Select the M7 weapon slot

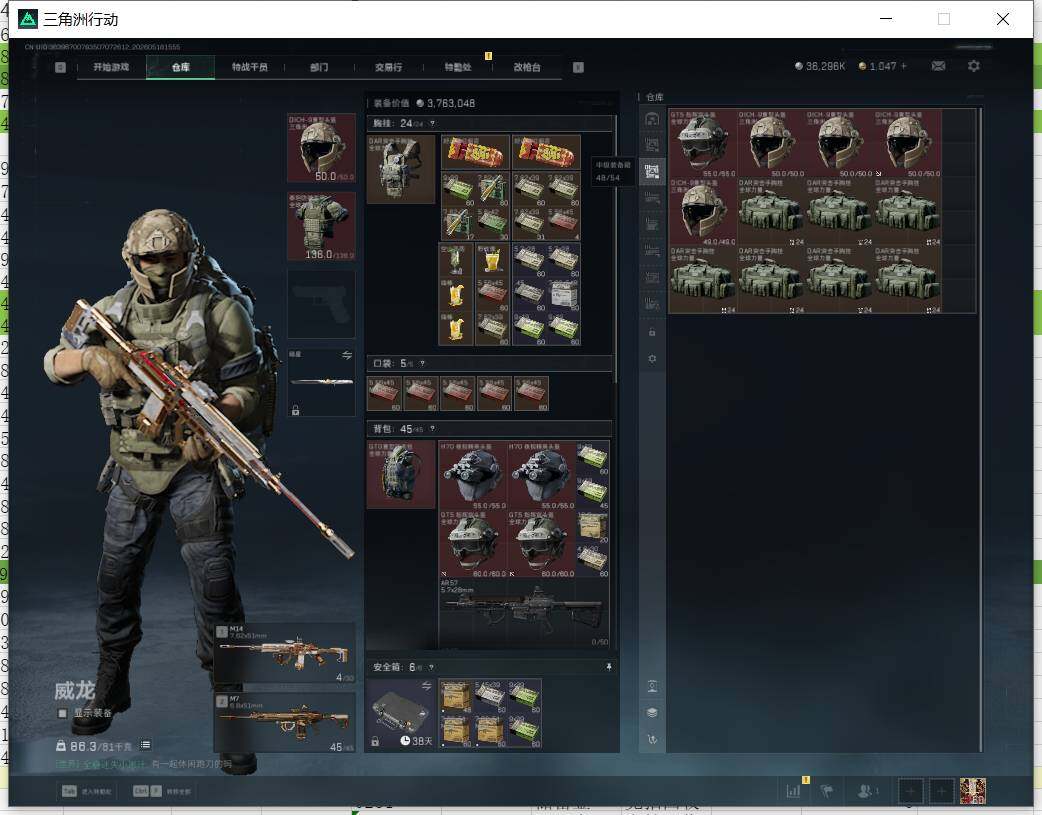point(284,722)
